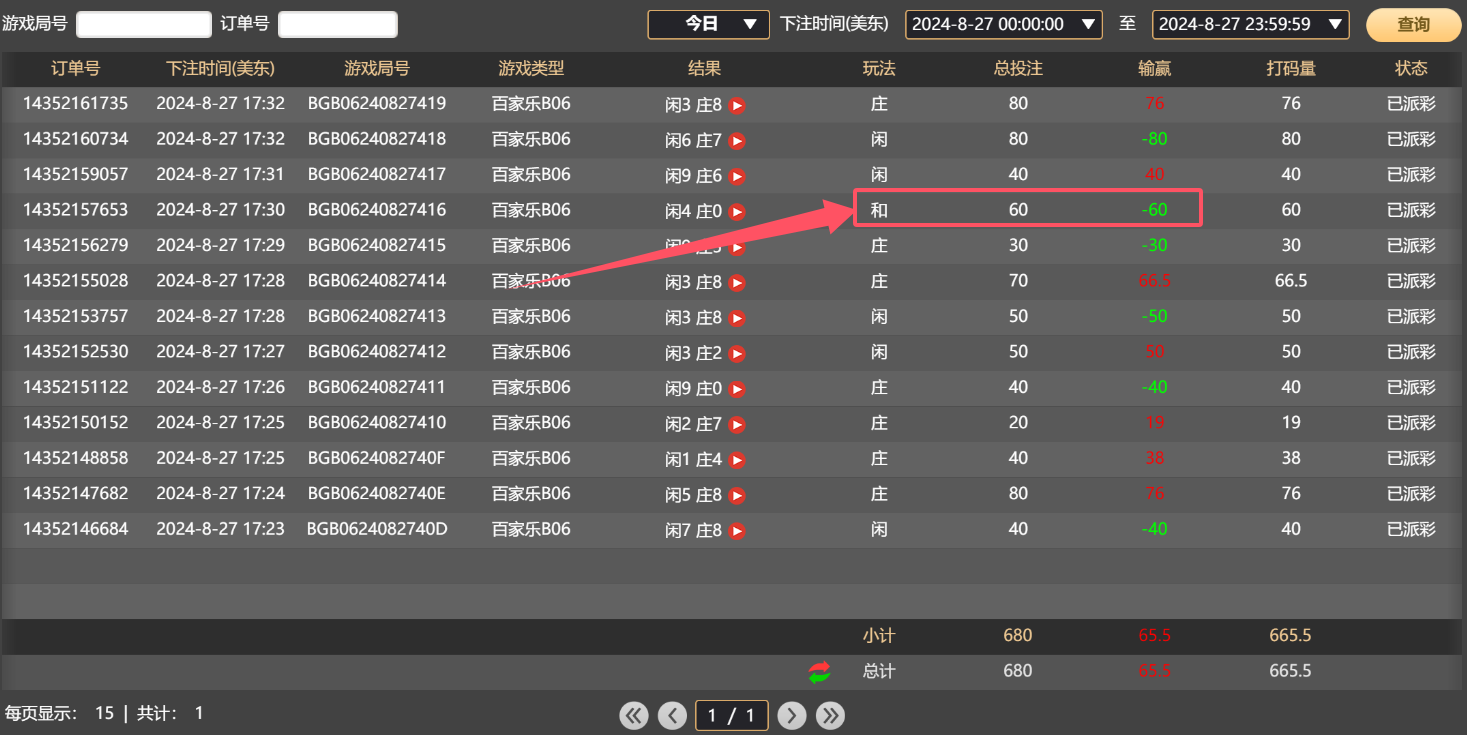Click the replay icon for round BGB06240827418
This screenshot has height=735, width=1467.
coord(738,140)
